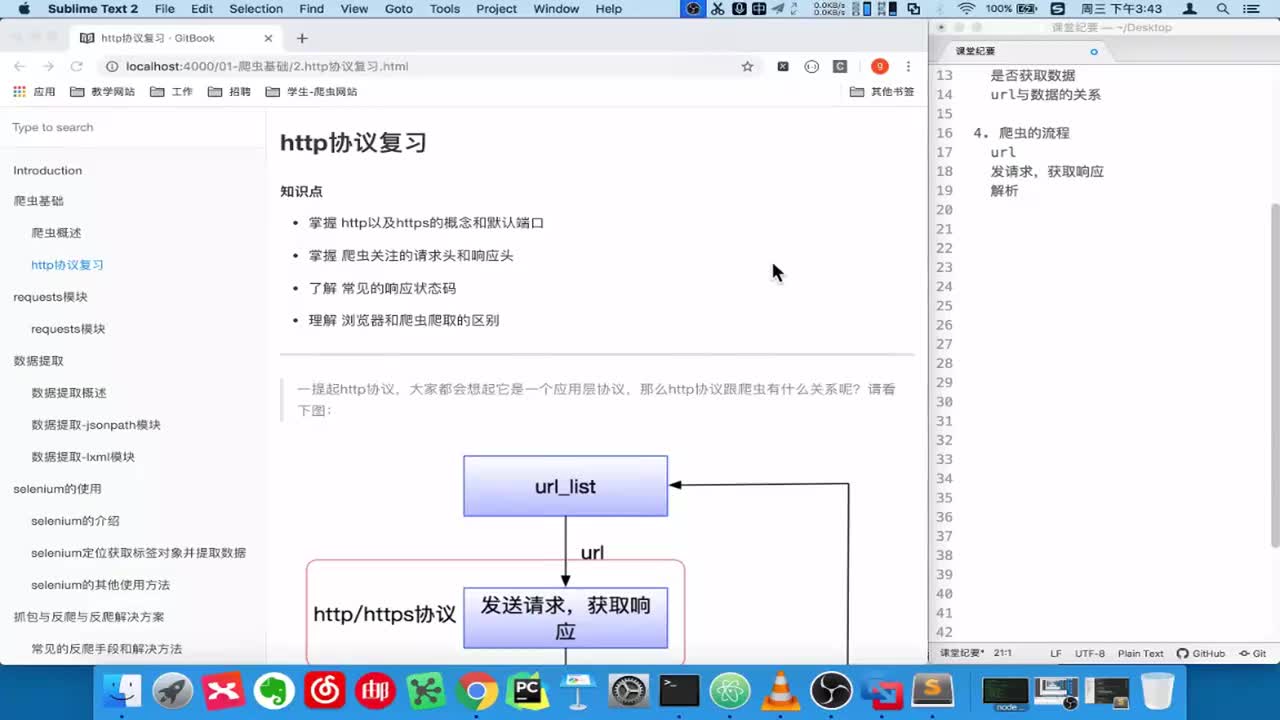Open the 工作 bookmark folder
The image size is (1280, 720).
point(171,91)
